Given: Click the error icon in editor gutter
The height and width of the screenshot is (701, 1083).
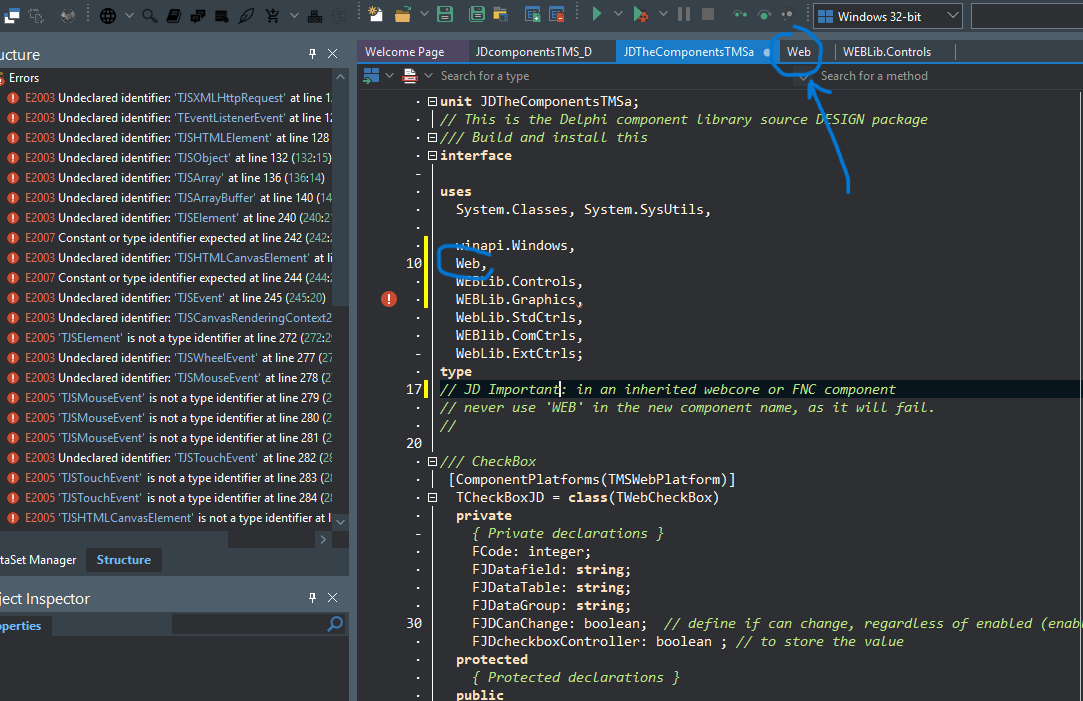Looking at the screenshot, I should 389,299.
